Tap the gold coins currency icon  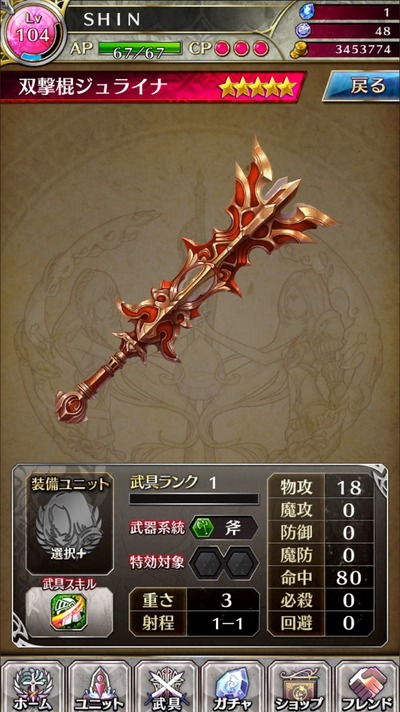tap(299, 49)
